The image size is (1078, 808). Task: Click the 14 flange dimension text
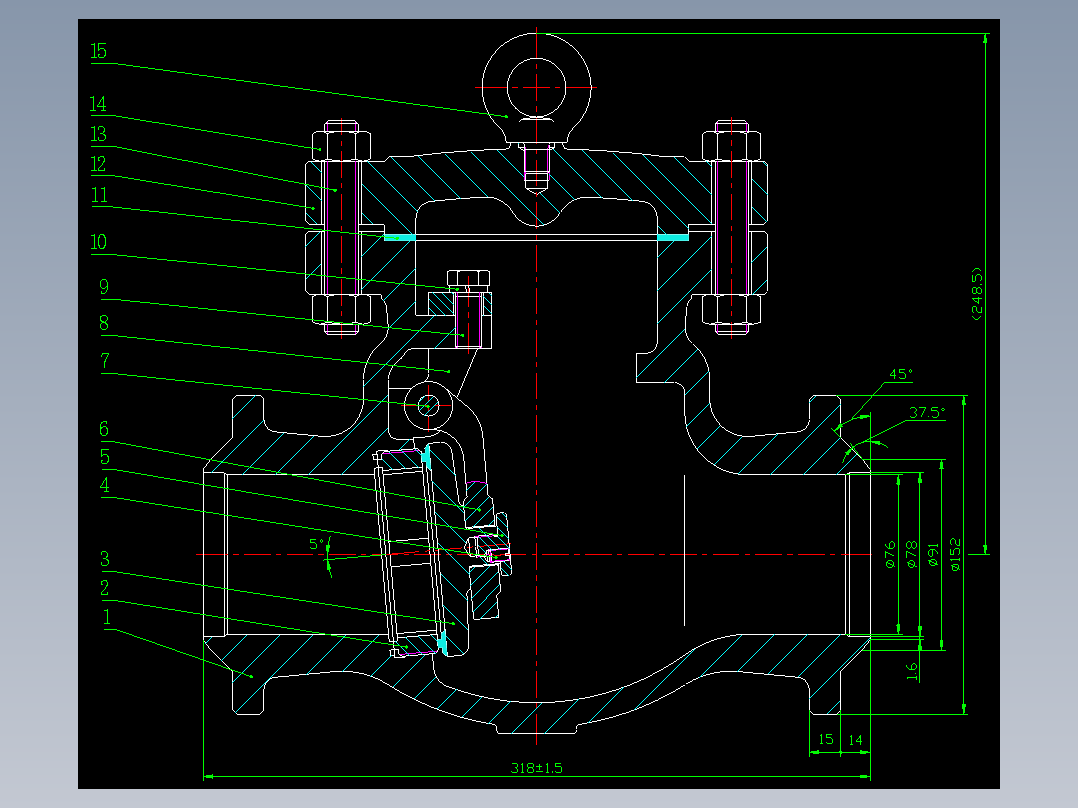855,740
